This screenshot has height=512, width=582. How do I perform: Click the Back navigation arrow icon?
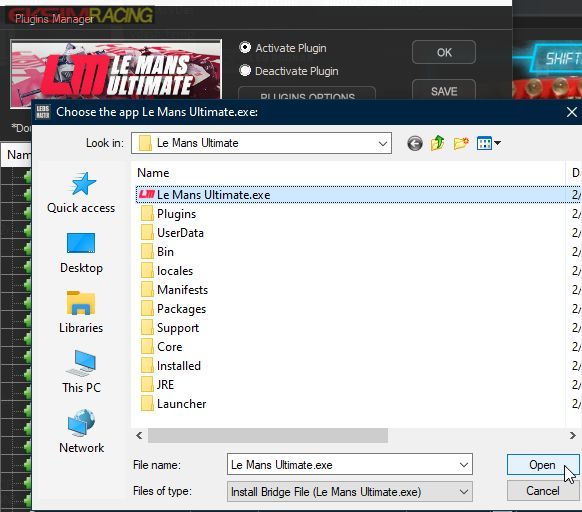coord(415,143)
